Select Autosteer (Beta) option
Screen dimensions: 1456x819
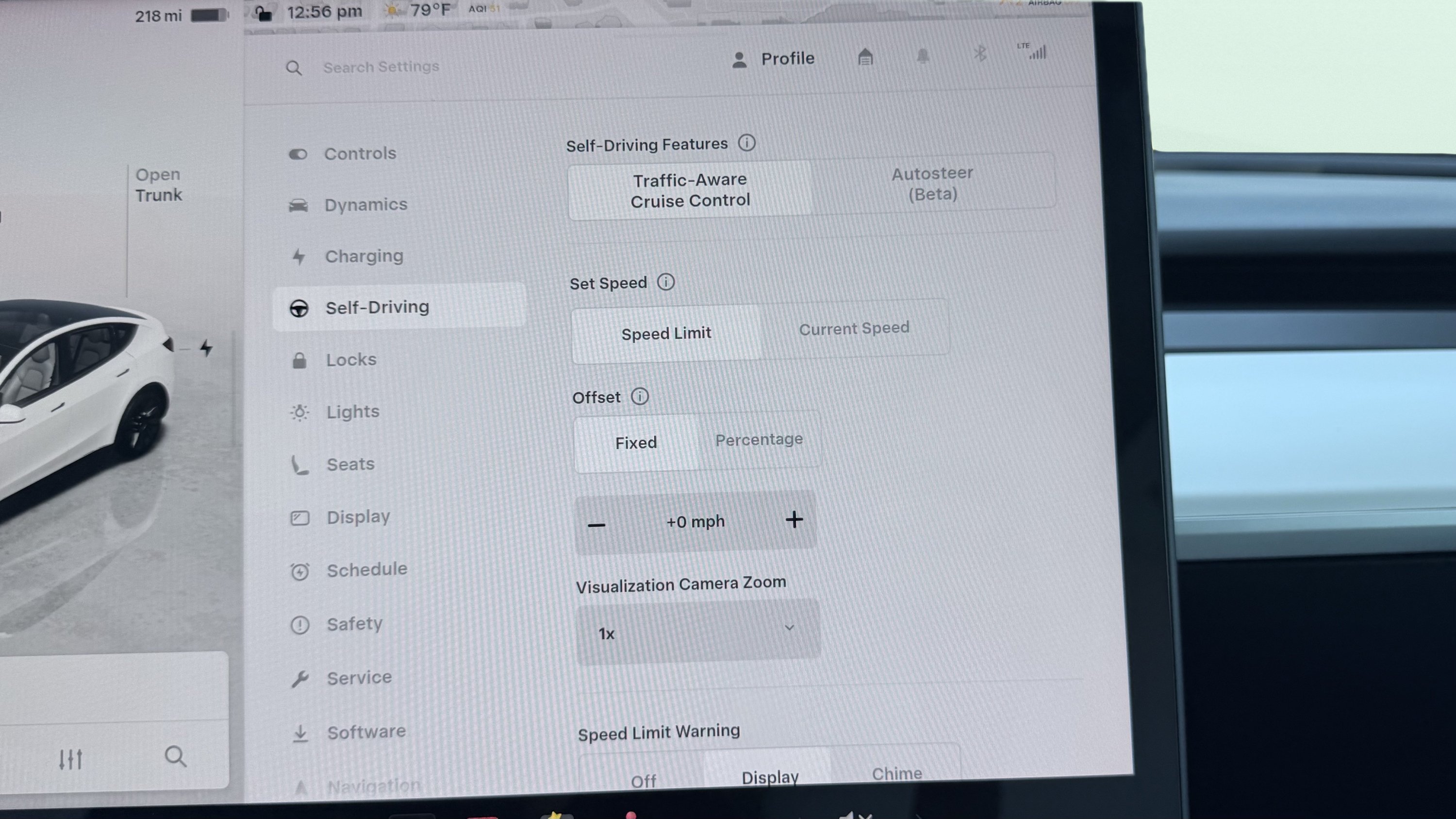[933, 184]
